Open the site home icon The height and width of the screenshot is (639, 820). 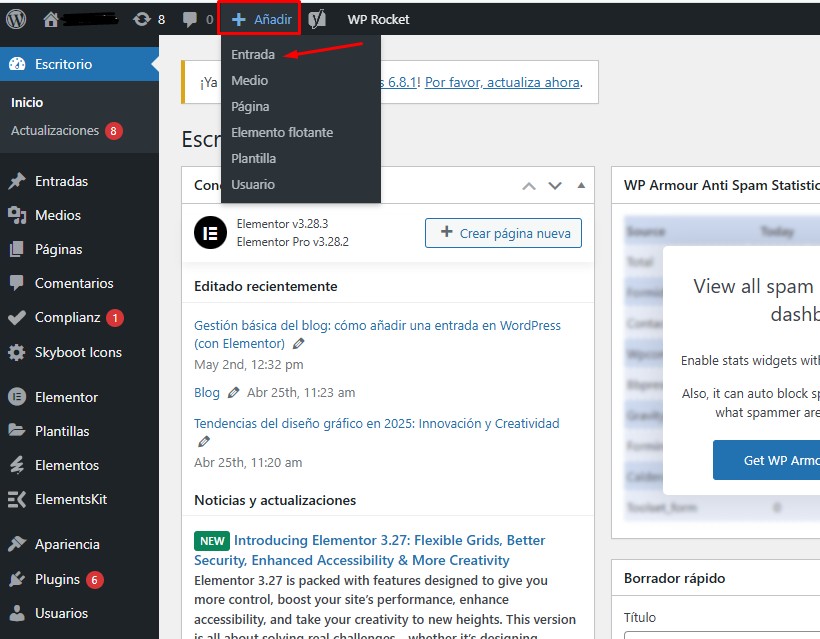pos(51,19)
